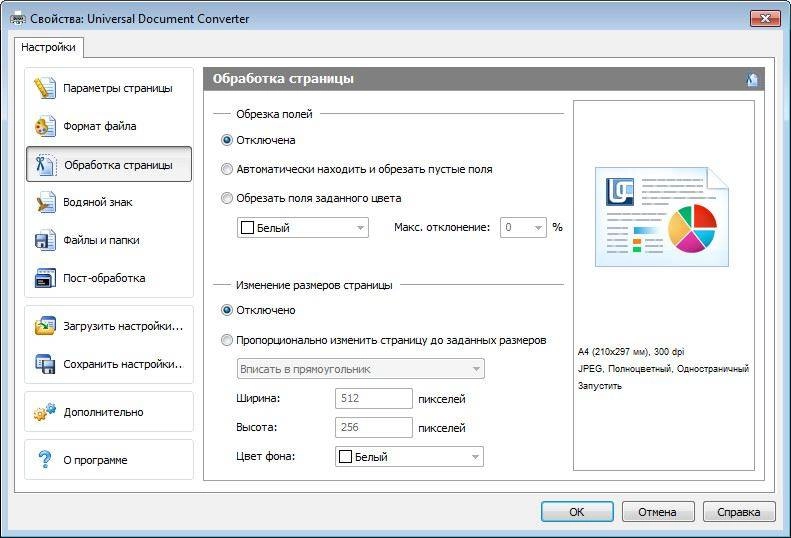791x538 pixels.
Task: Click the Дополнительно gears icon
Action: click(x=45, y=412)
